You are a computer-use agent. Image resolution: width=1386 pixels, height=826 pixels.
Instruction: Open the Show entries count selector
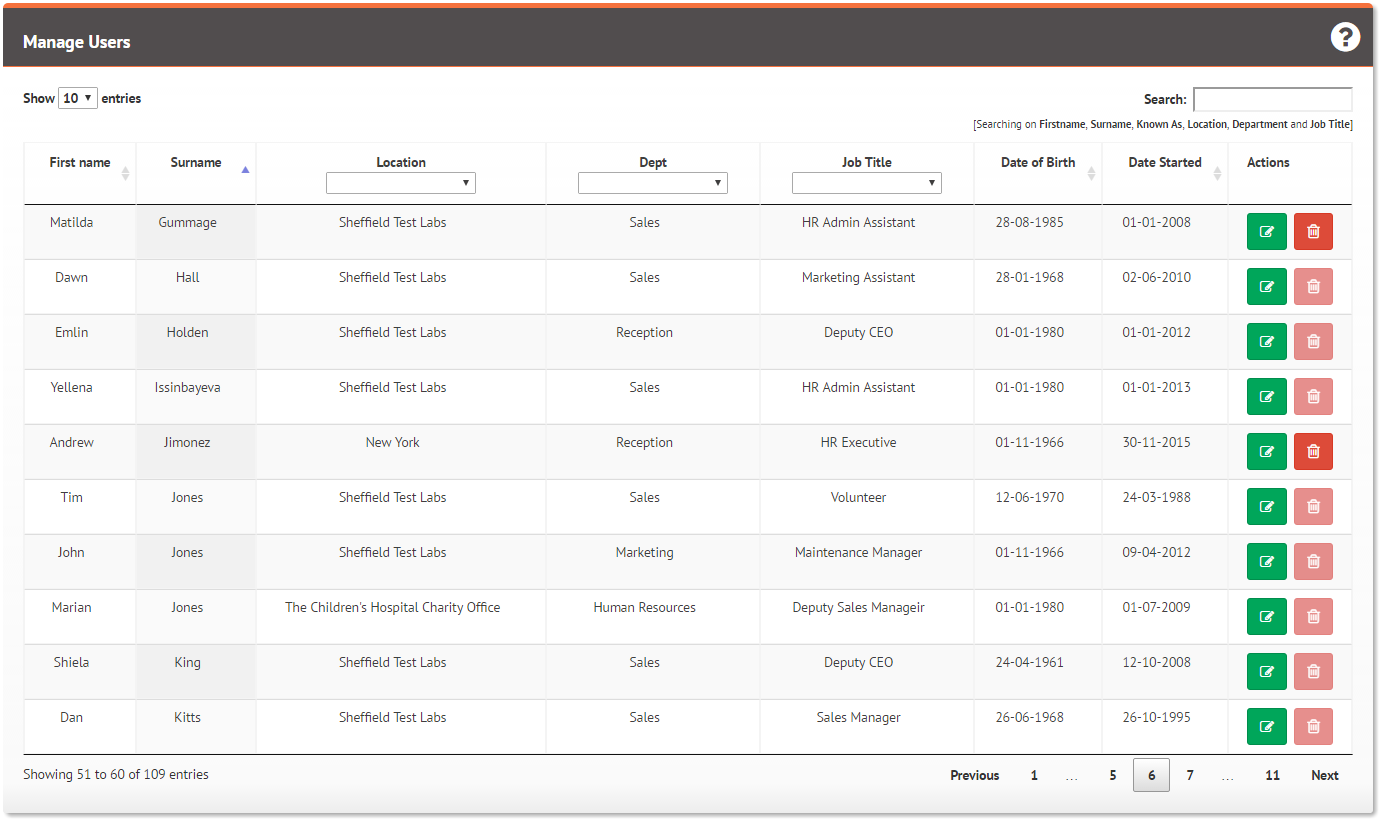(x=77, y=98)
